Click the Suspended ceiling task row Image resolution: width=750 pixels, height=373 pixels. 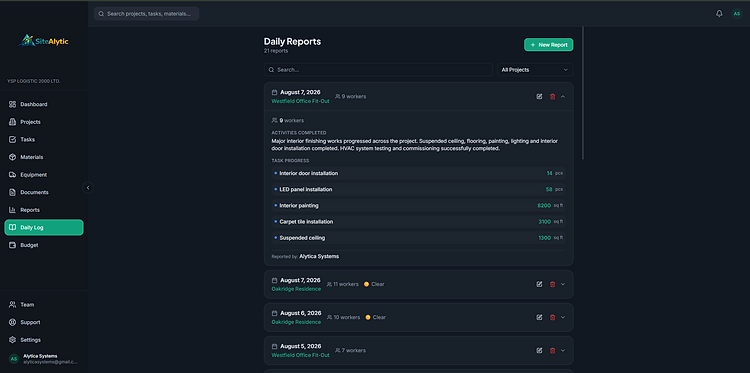point(419,238)
